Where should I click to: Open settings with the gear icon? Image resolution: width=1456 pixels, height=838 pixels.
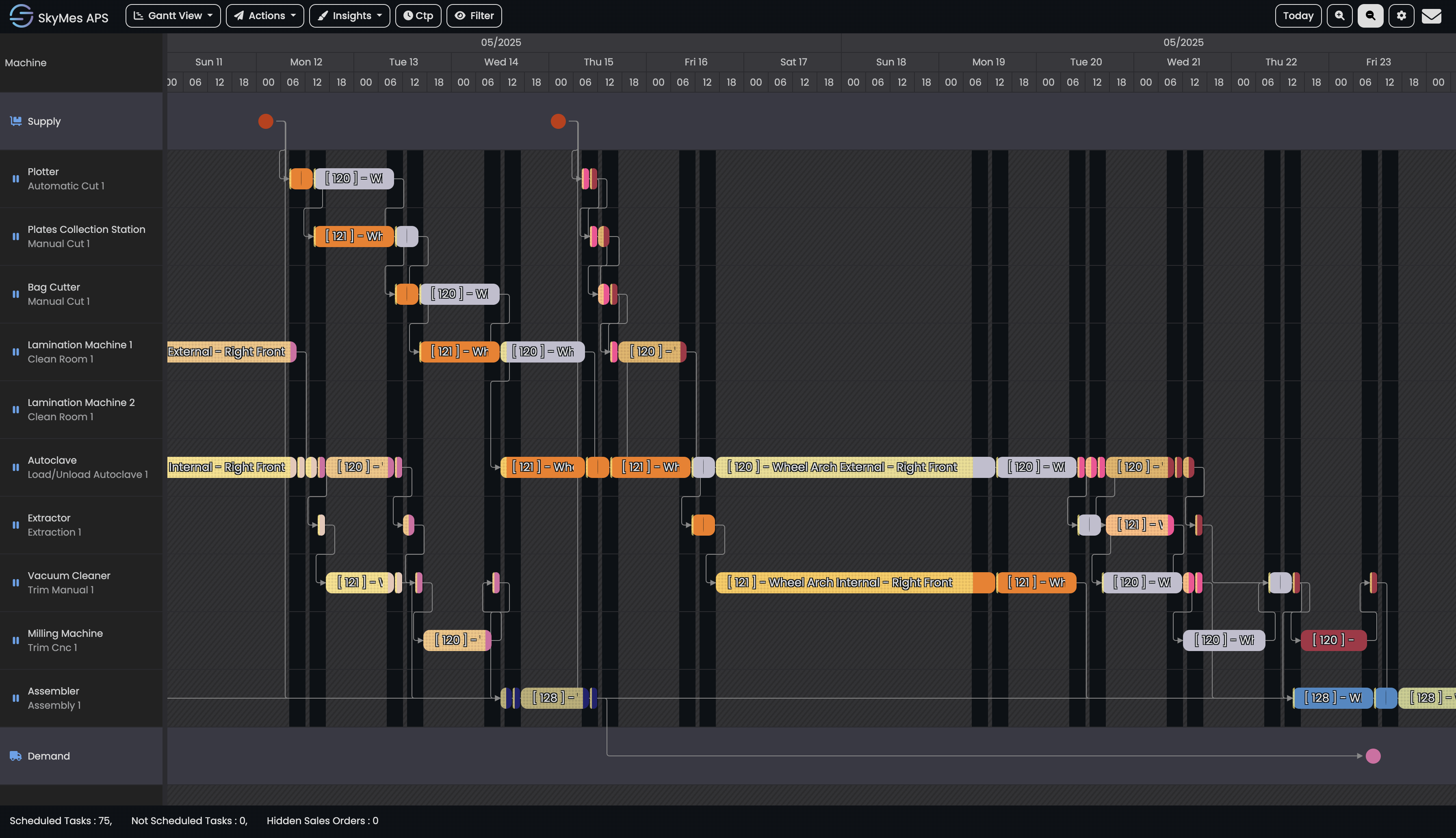pyautogui.click(x=1401, y=15)
